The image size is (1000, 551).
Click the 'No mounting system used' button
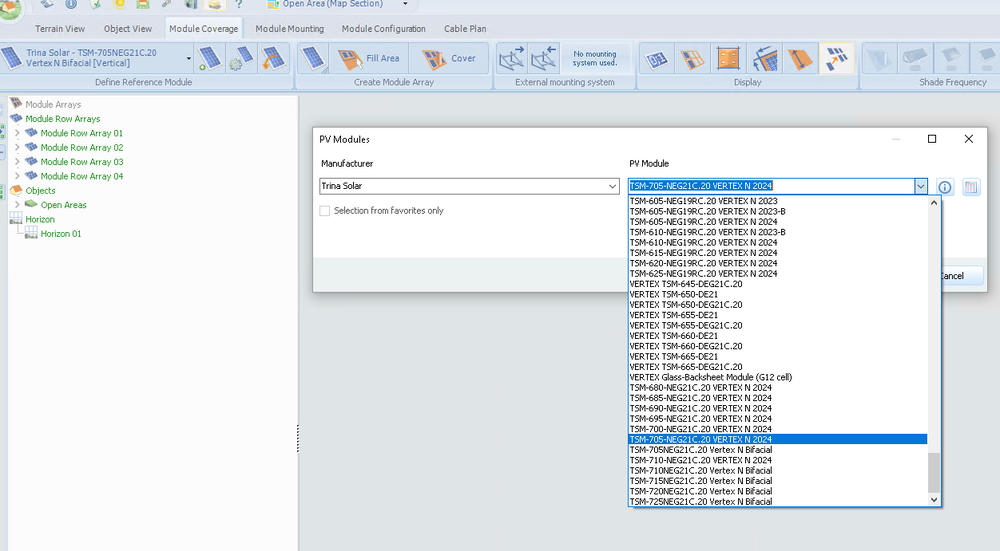tap(594, 58)
